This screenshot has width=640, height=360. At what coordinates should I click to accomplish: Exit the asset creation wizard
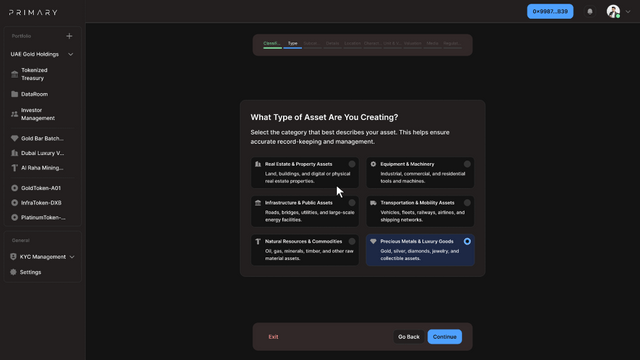273,337
